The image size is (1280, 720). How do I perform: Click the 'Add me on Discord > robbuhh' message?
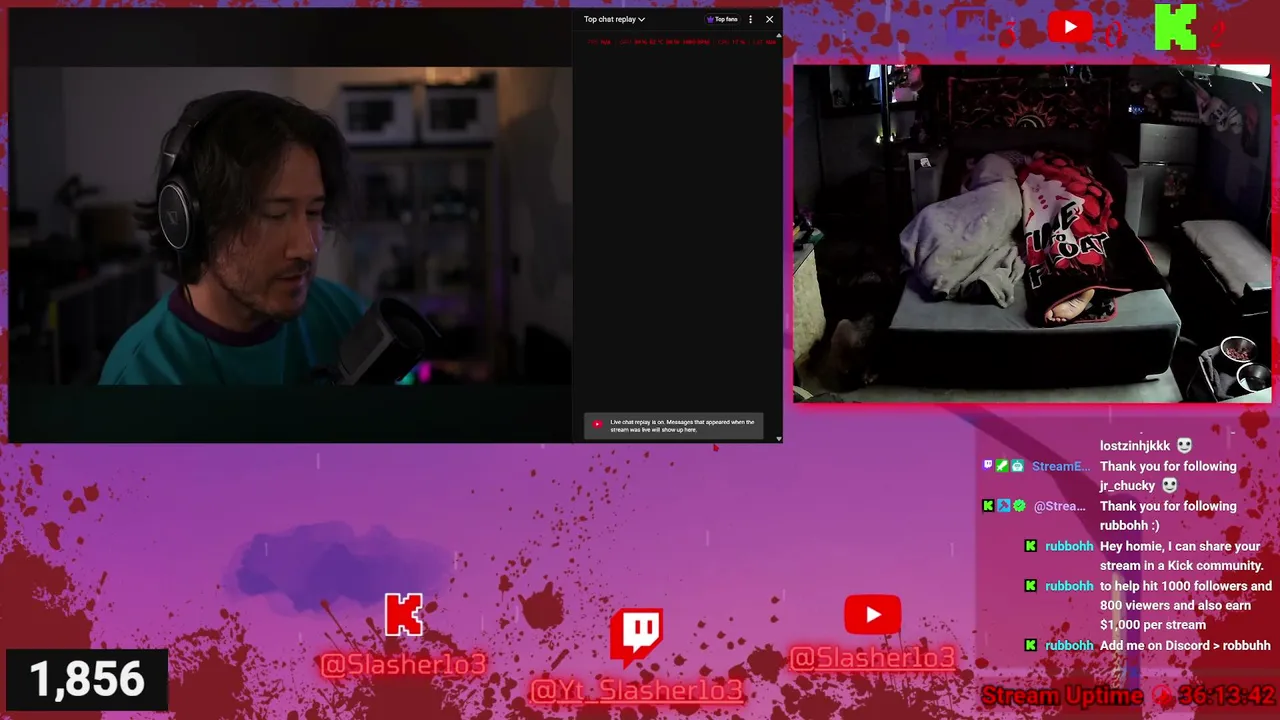click(1185, 646)
